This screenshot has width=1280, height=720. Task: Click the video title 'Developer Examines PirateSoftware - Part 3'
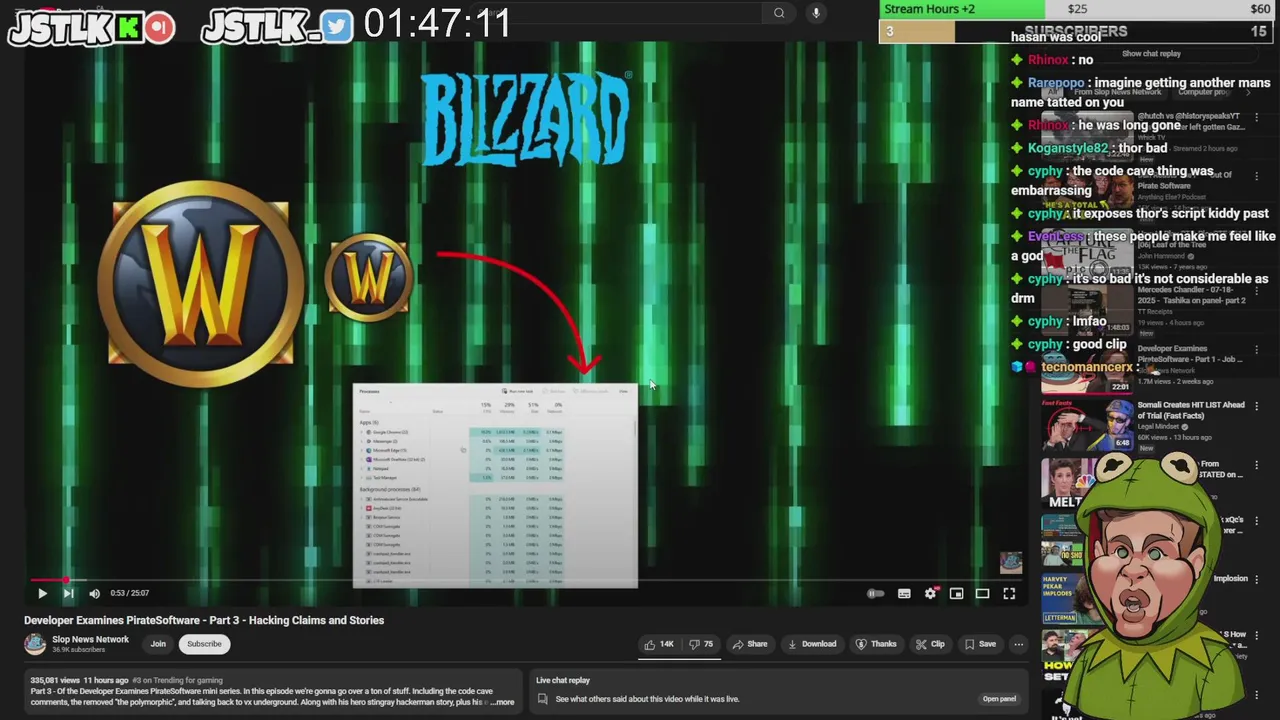[204, 620]
